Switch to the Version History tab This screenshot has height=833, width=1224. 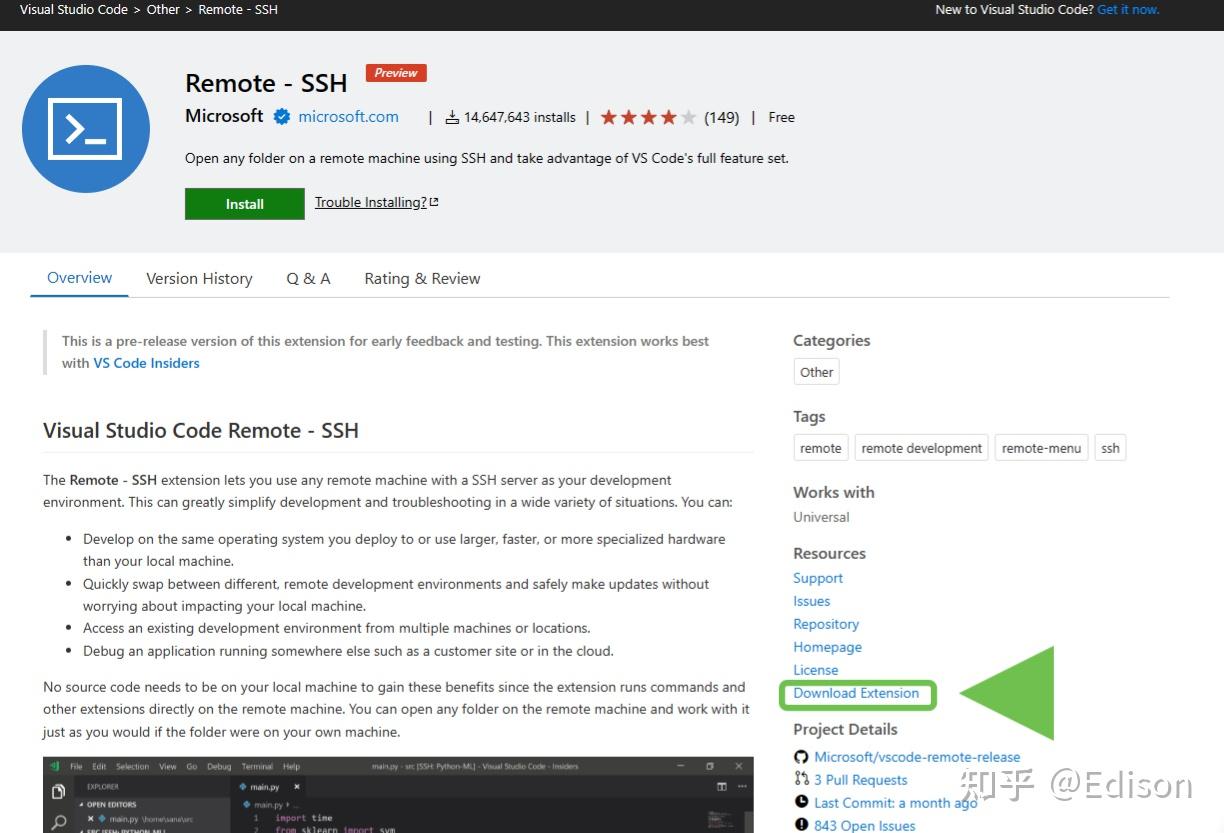pos(199,278)
